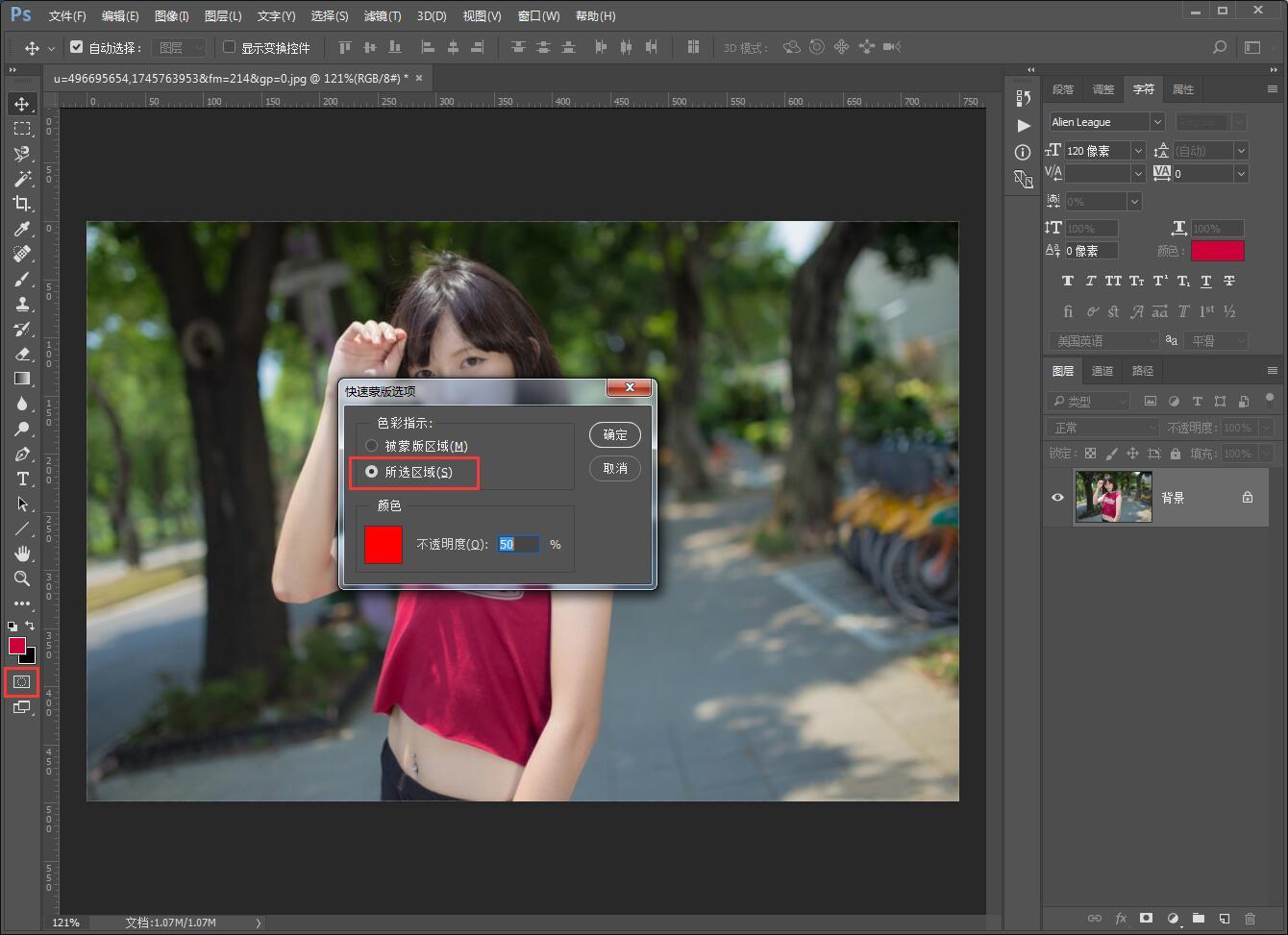Select the Eyedropper tool
Image resolution: width=1288 pixels, height=935 pixels.
(x=21, y=229)
